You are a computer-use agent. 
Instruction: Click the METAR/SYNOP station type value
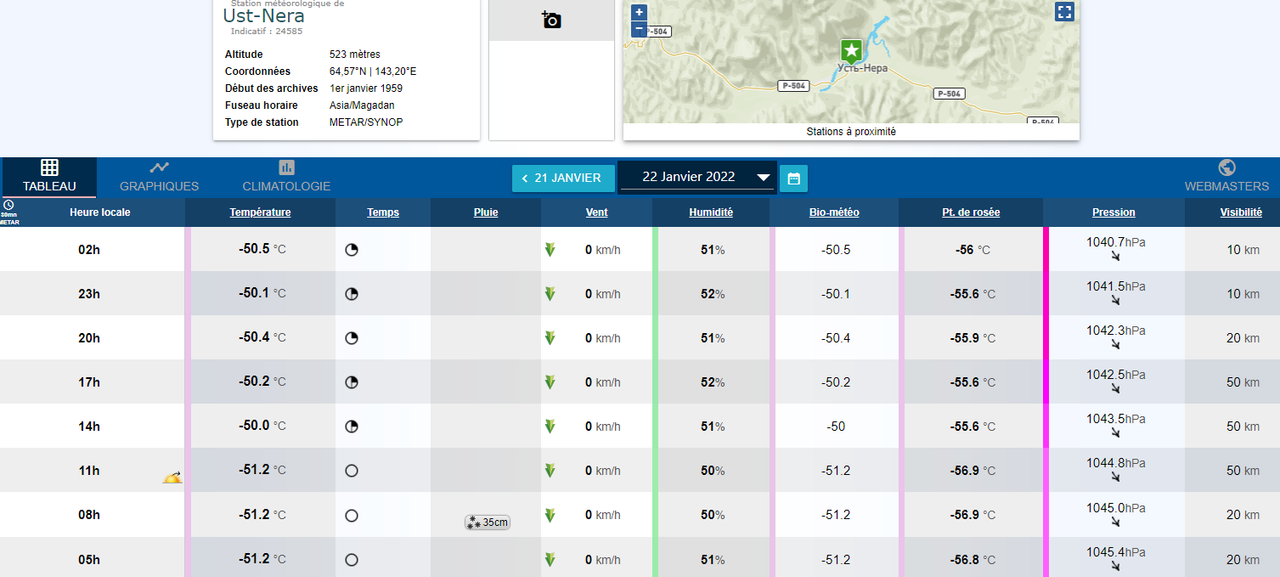[366, 122]
